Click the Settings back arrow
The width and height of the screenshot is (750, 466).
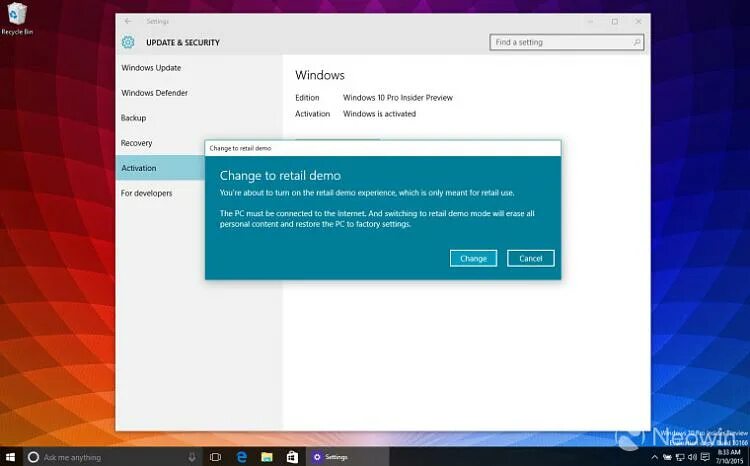(x=128, y=21)
